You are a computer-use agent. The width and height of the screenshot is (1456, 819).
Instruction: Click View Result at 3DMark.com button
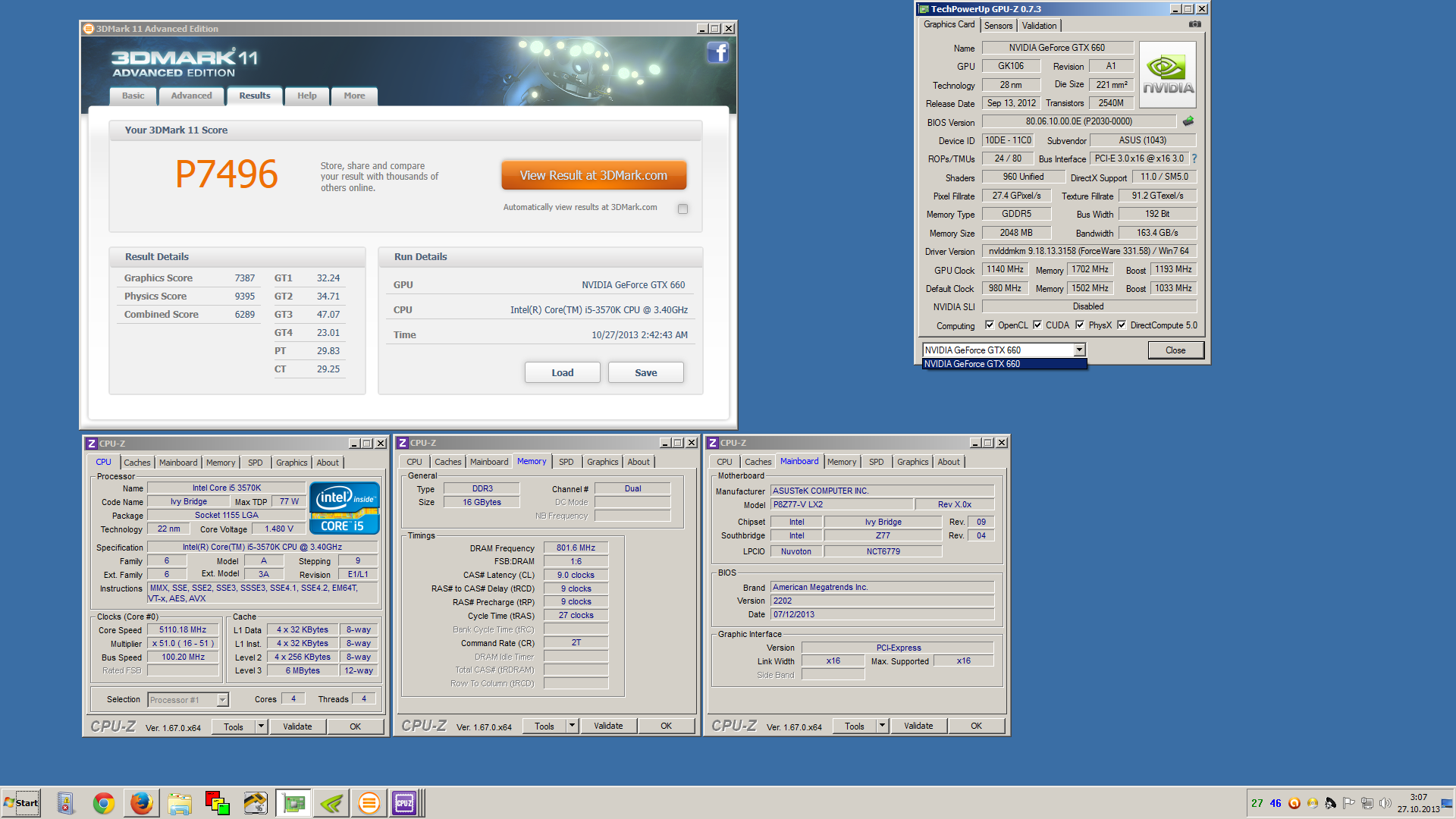(x=594, y=175)
